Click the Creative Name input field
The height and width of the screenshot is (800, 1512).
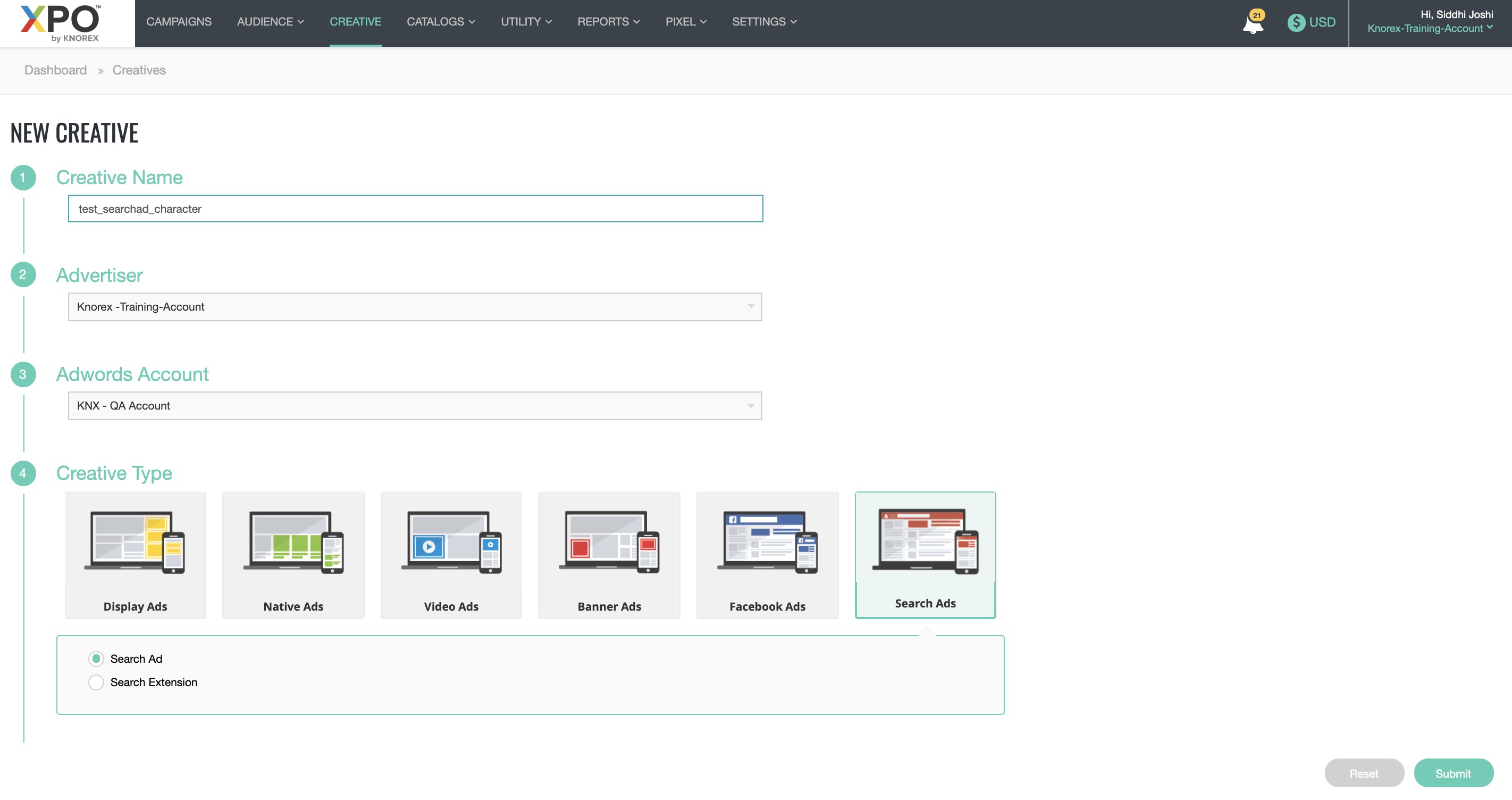pos(415,209)
